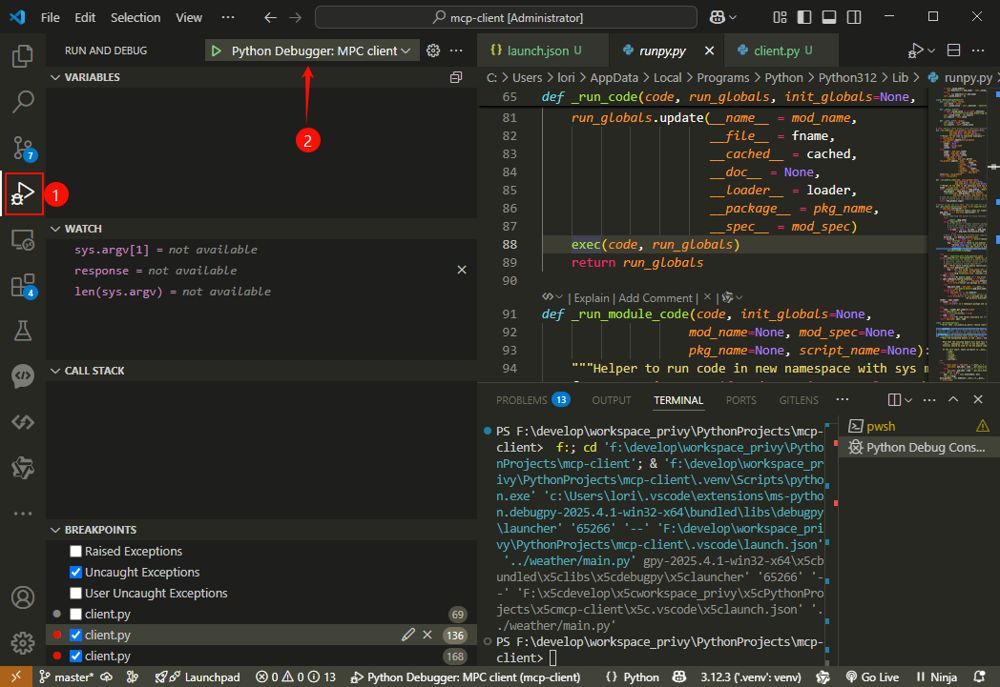1000x687 pixels.
Task: Open the Selection menu
Action: (x=135, y=18)
